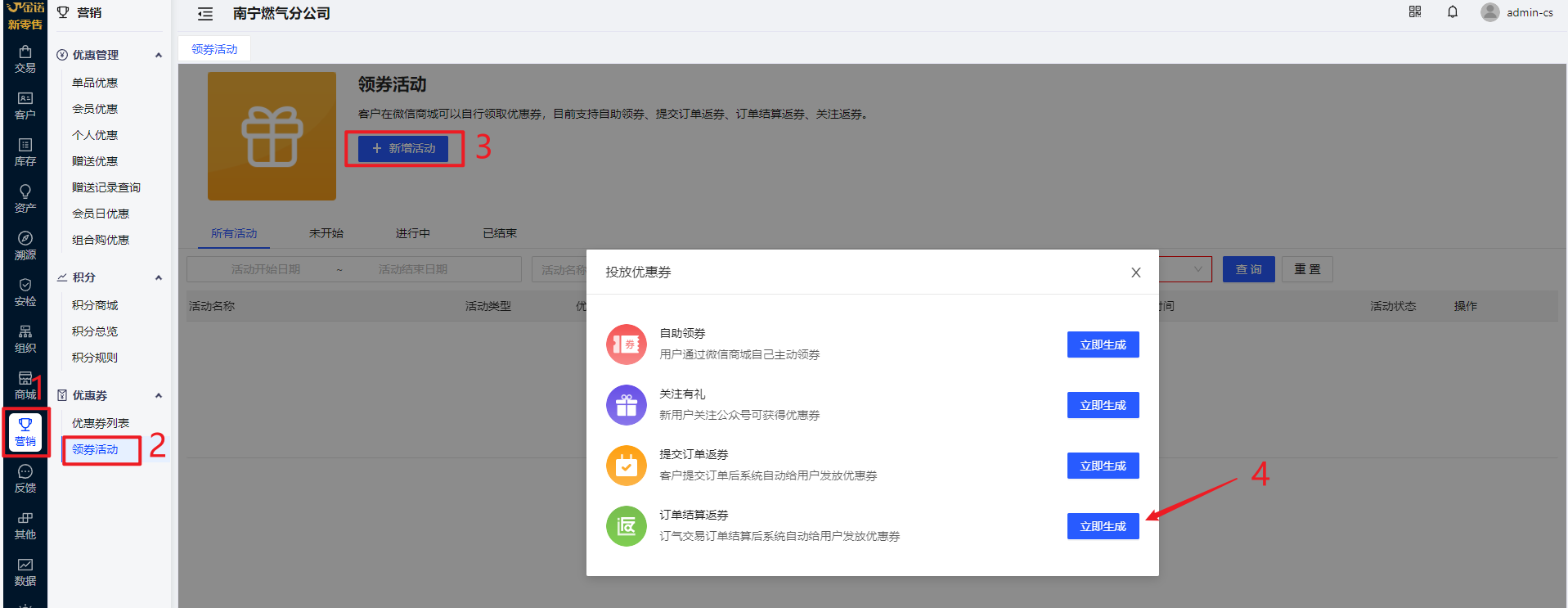The image size is (1568, 608).
Task: Close the 投放优惠券 dialog
Action: pos(1135,272)
